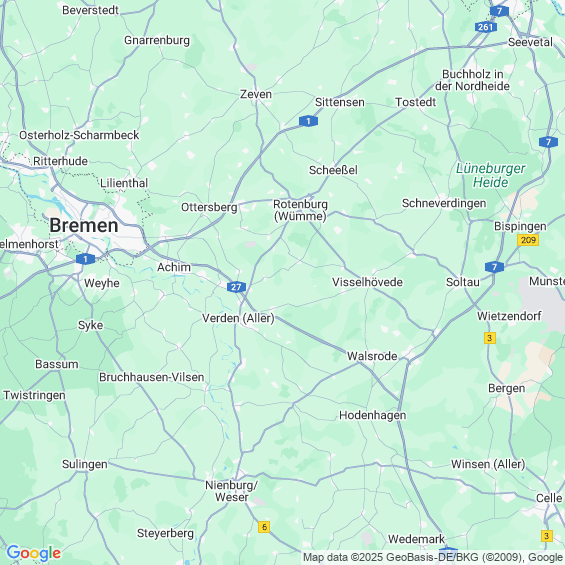Open the Google logo link
Screen dimensions: 565x565
pos(34,553)
